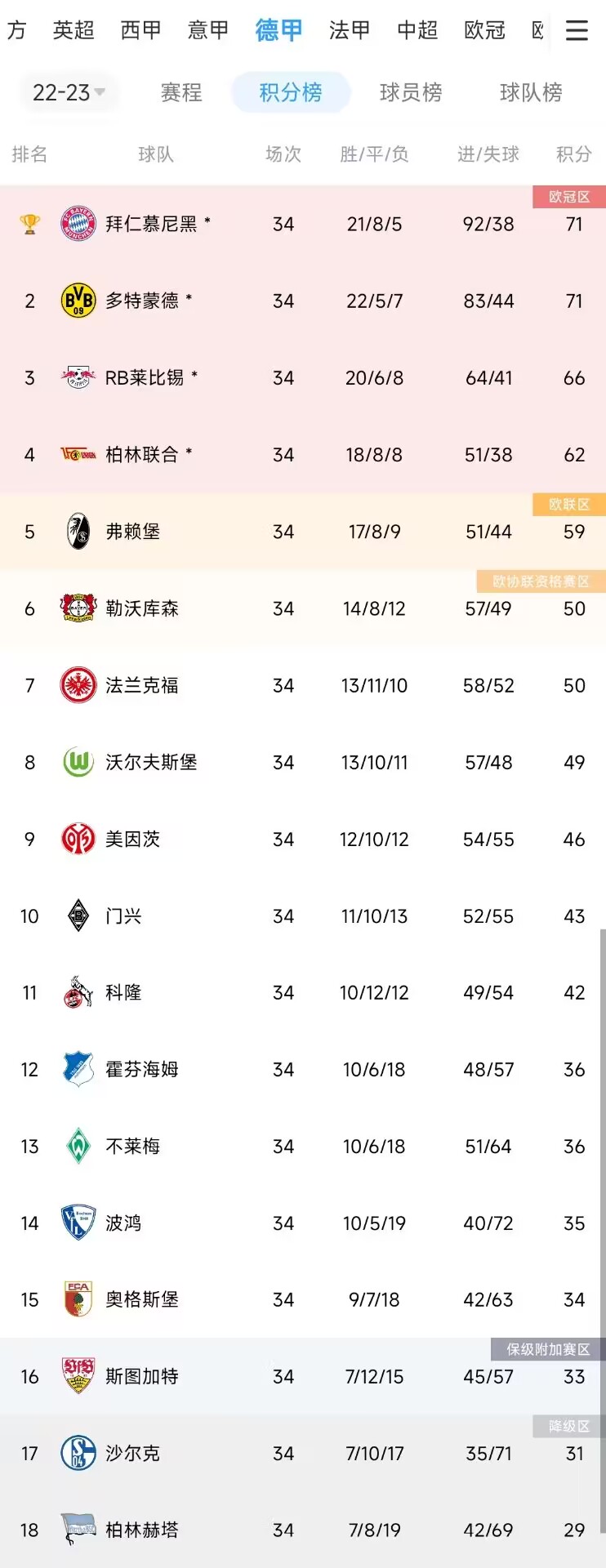Open the hamburger menu icon
The width and height of the screenshot is (606, 1568).
[577, 31]
